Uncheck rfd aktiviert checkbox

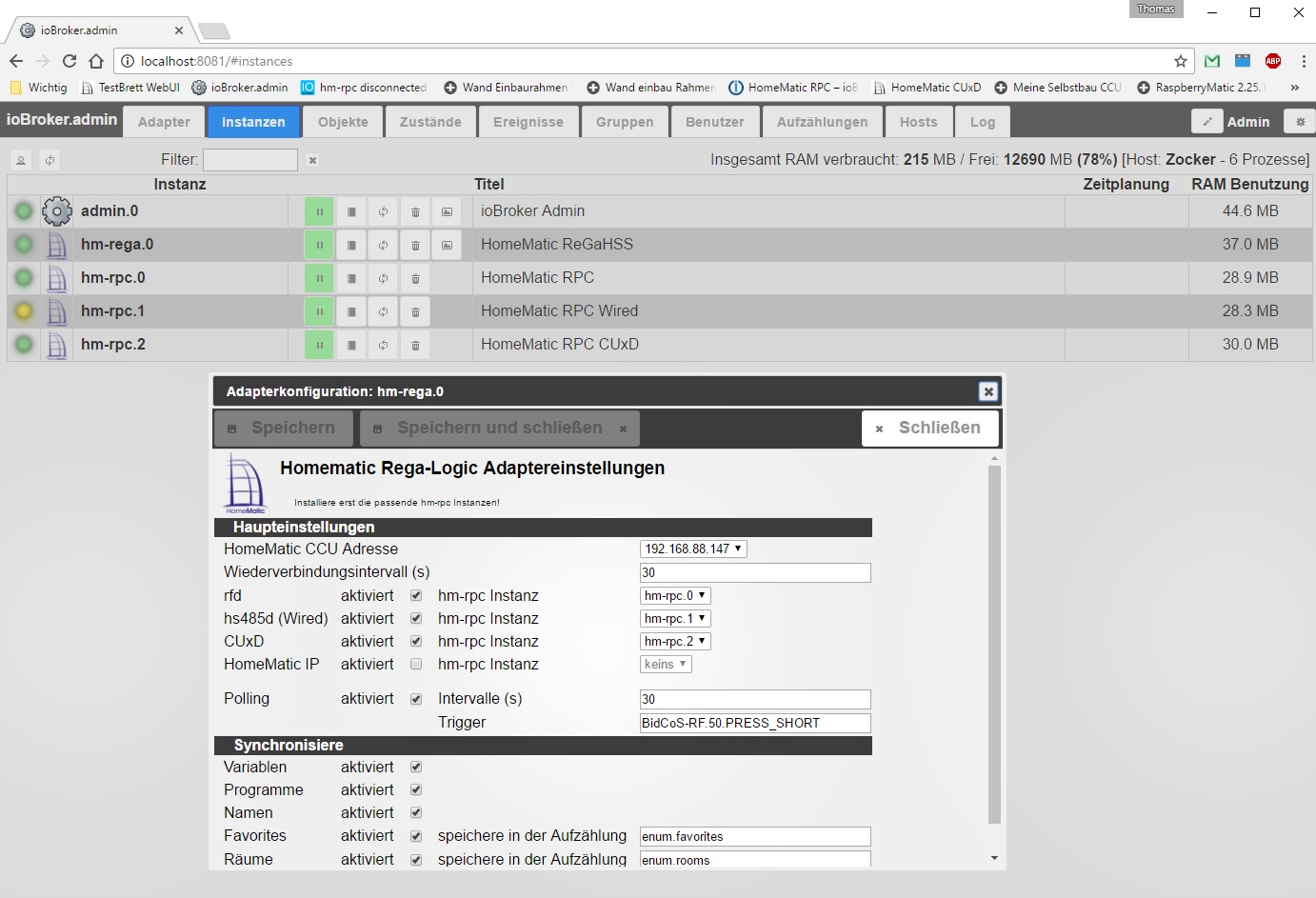416,595
